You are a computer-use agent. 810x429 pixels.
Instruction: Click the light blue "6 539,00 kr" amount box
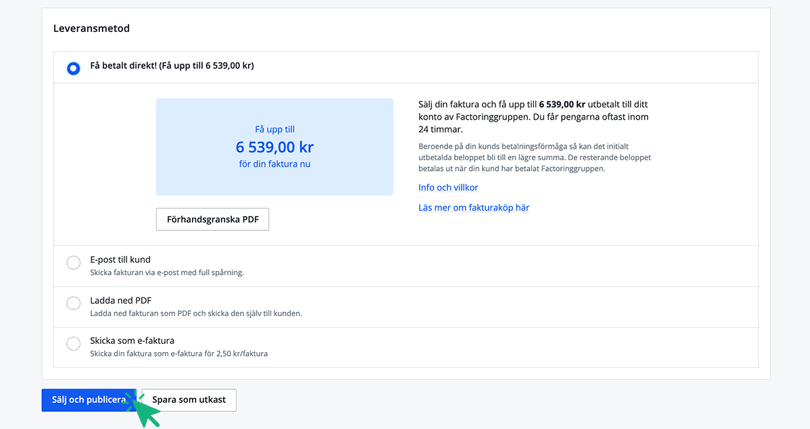274,147
